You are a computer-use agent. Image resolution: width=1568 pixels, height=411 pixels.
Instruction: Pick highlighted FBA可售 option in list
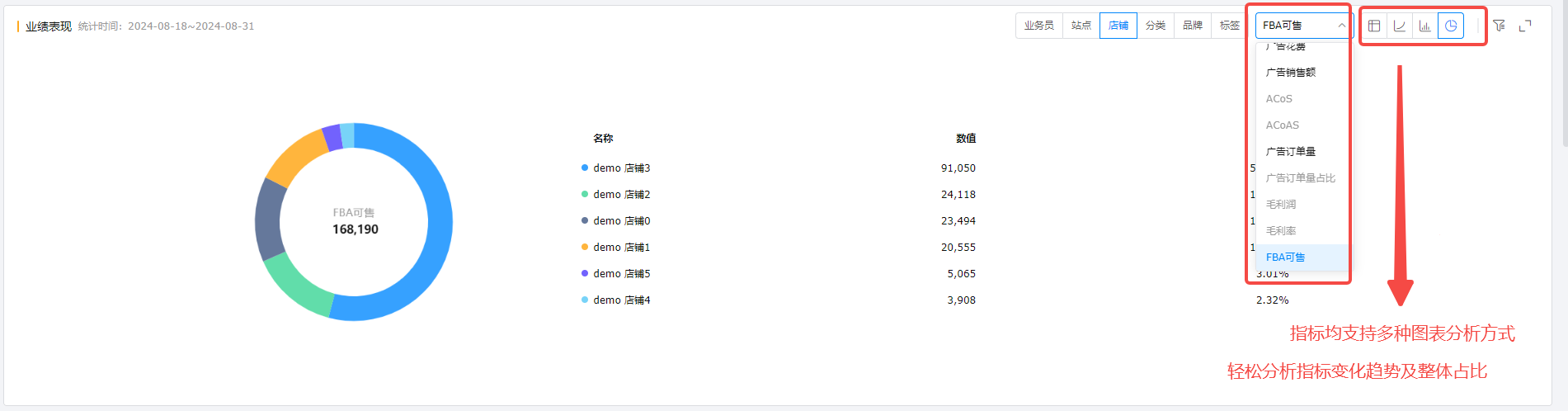tap(1286, 257)
